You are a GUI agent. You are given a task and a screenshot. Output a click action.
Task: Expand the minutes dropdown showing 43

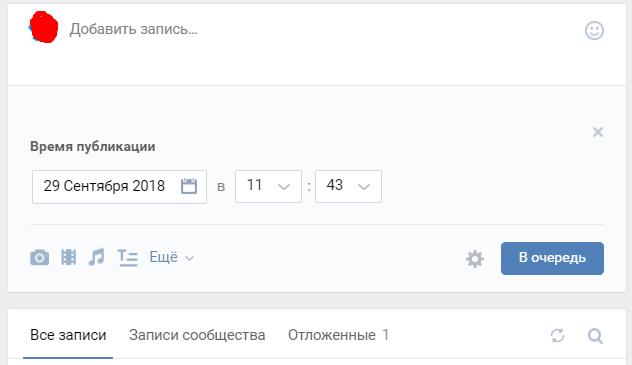point(348,186)
